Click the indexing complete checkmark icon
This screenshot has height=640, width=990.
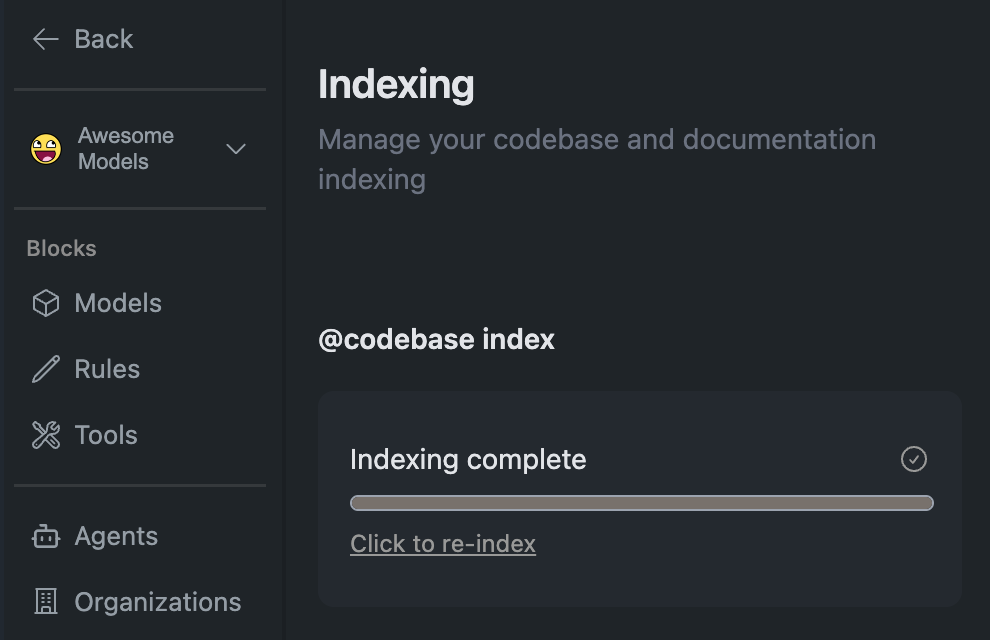click(912, 459)
